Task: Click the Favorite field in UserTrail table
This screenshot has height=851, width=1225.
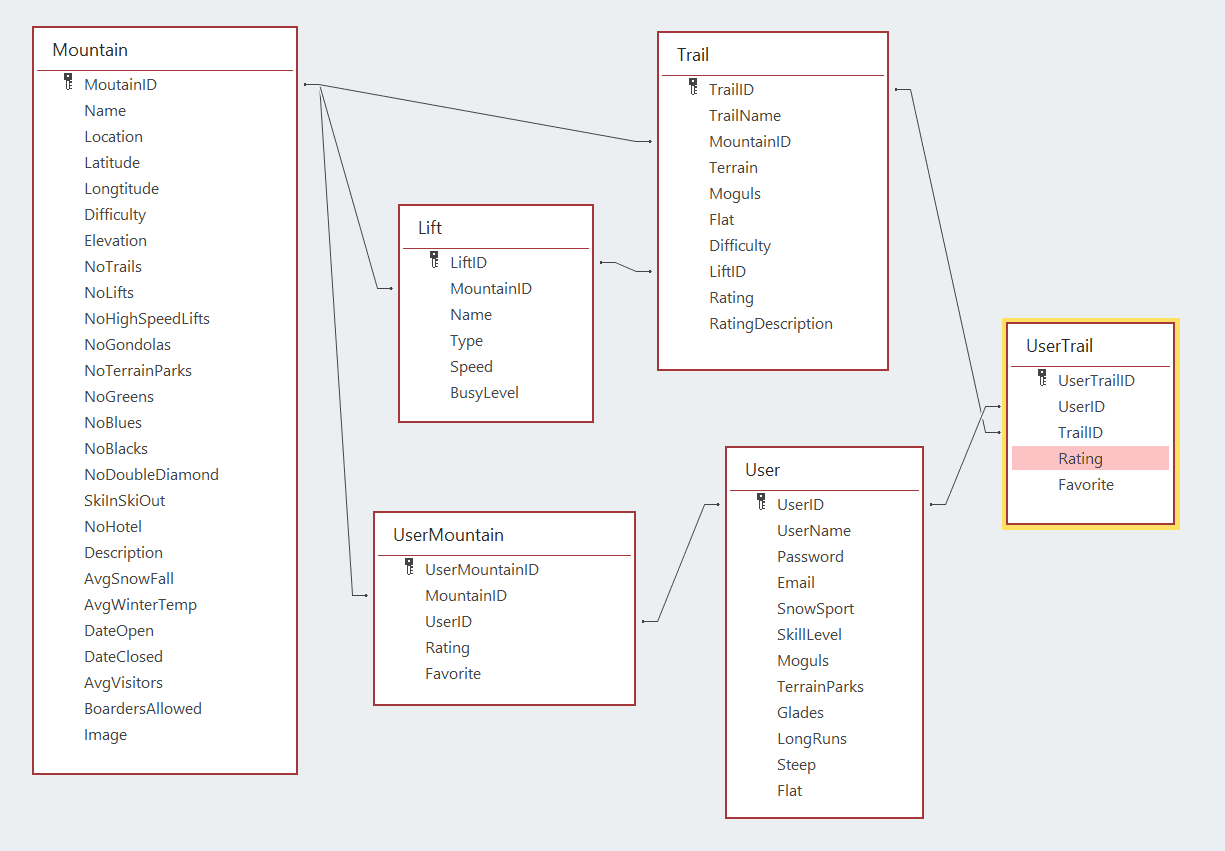Action: coord(1085,485)
